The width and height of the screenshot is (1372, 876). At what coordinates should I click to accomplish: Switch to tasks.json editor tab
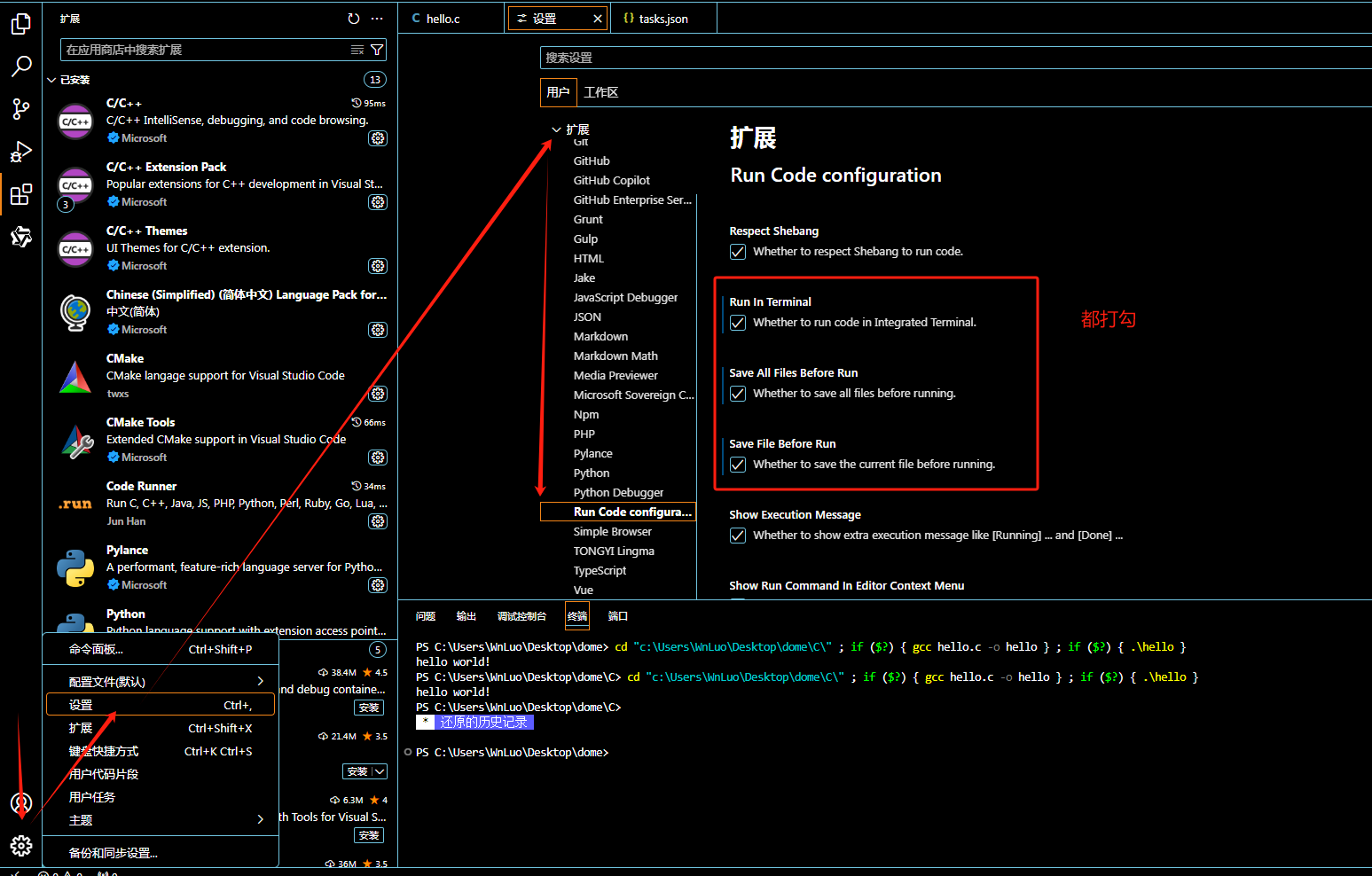tap(663, 19)
